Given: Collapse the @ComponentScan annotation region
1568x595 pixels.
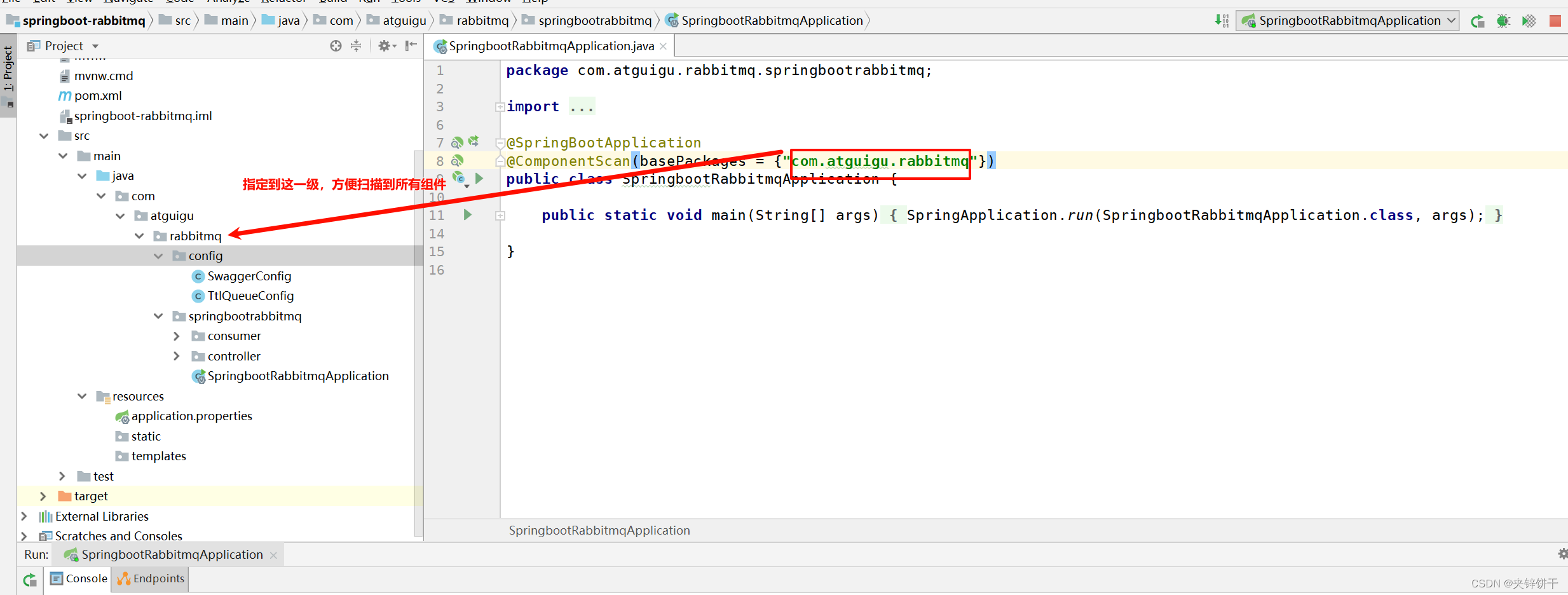Looking at the screenshot, I should [500, 161].
